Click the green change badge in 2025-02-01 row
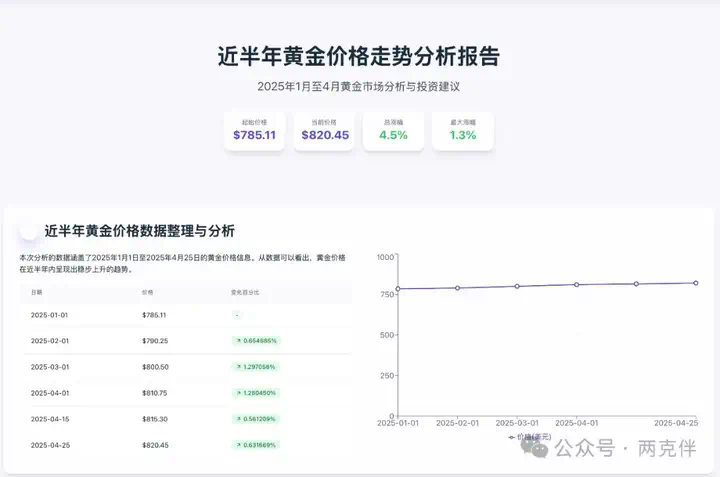Viewport: 720px width, 477px height. click(256, 341)
